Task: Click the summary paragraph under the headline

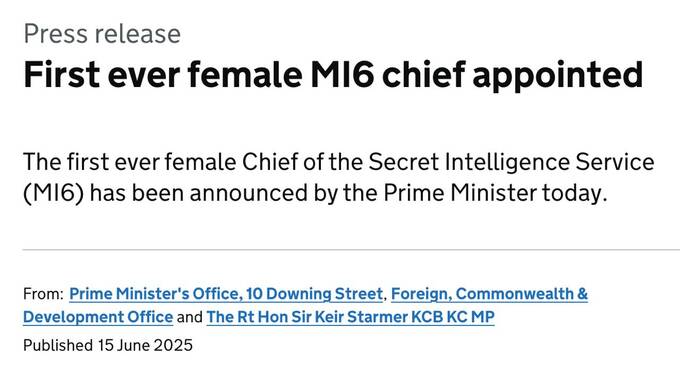Action: coord(338,177)
